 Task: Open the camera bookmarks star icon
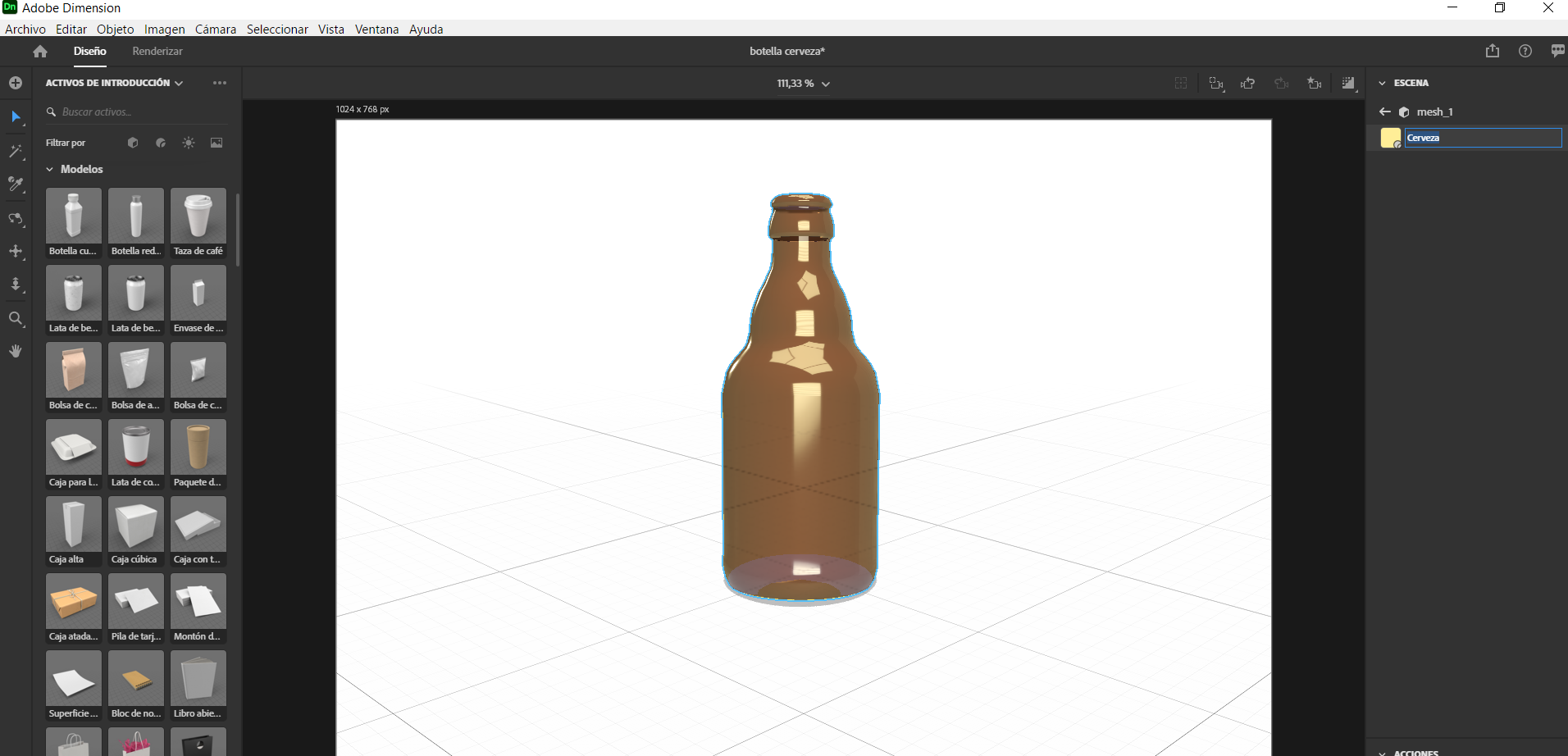point(1314,84)
